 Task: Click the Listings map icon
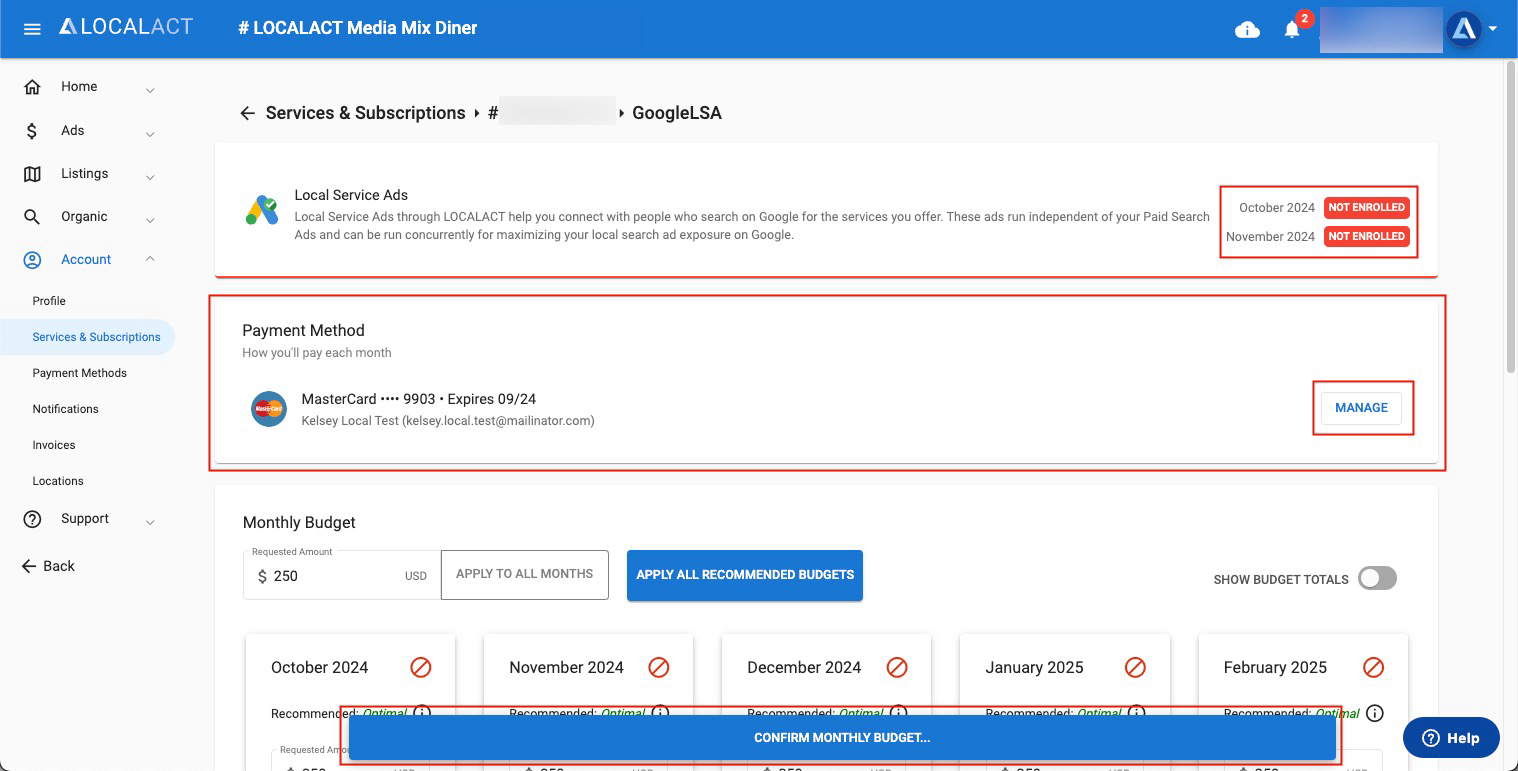[32, 174]
